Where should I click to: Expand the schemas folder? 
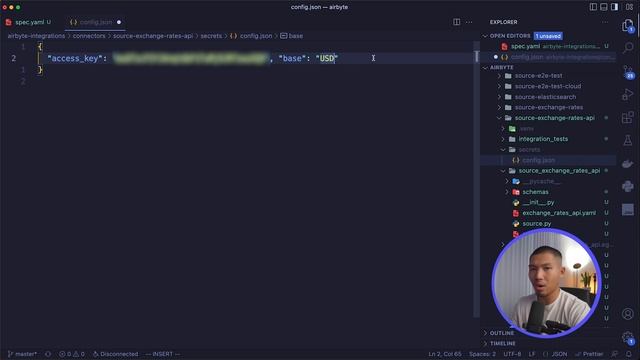pyautogui.click(x=507, y=192)
